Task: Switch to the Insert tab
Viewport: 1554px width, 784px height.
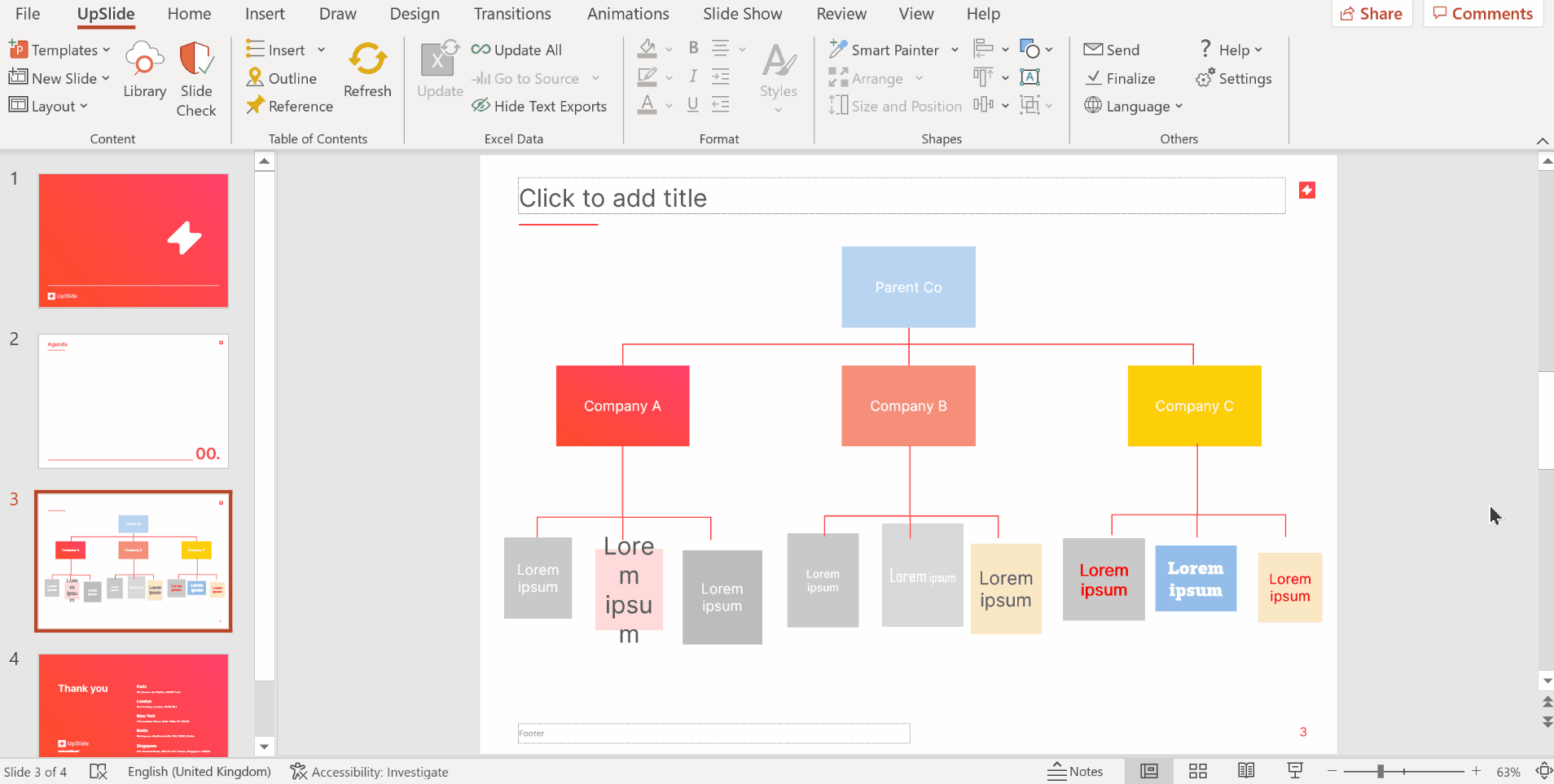Action: click(265, 14)
